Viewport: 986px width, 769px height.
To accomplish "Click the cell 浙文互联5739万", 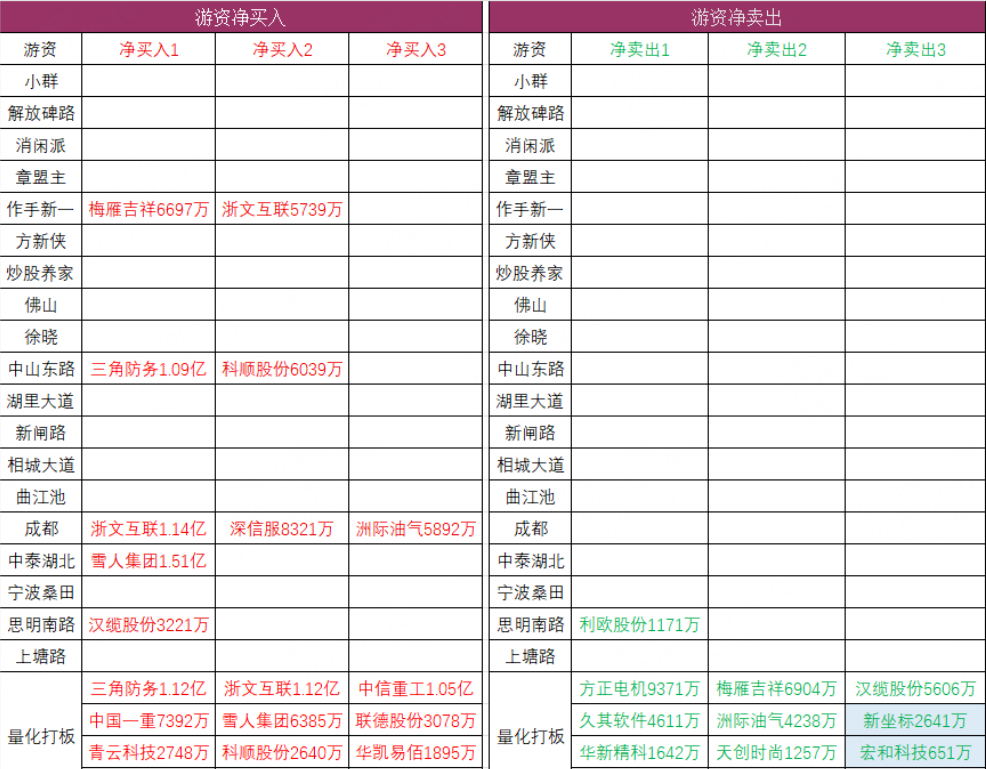I will tap(282, 209).
